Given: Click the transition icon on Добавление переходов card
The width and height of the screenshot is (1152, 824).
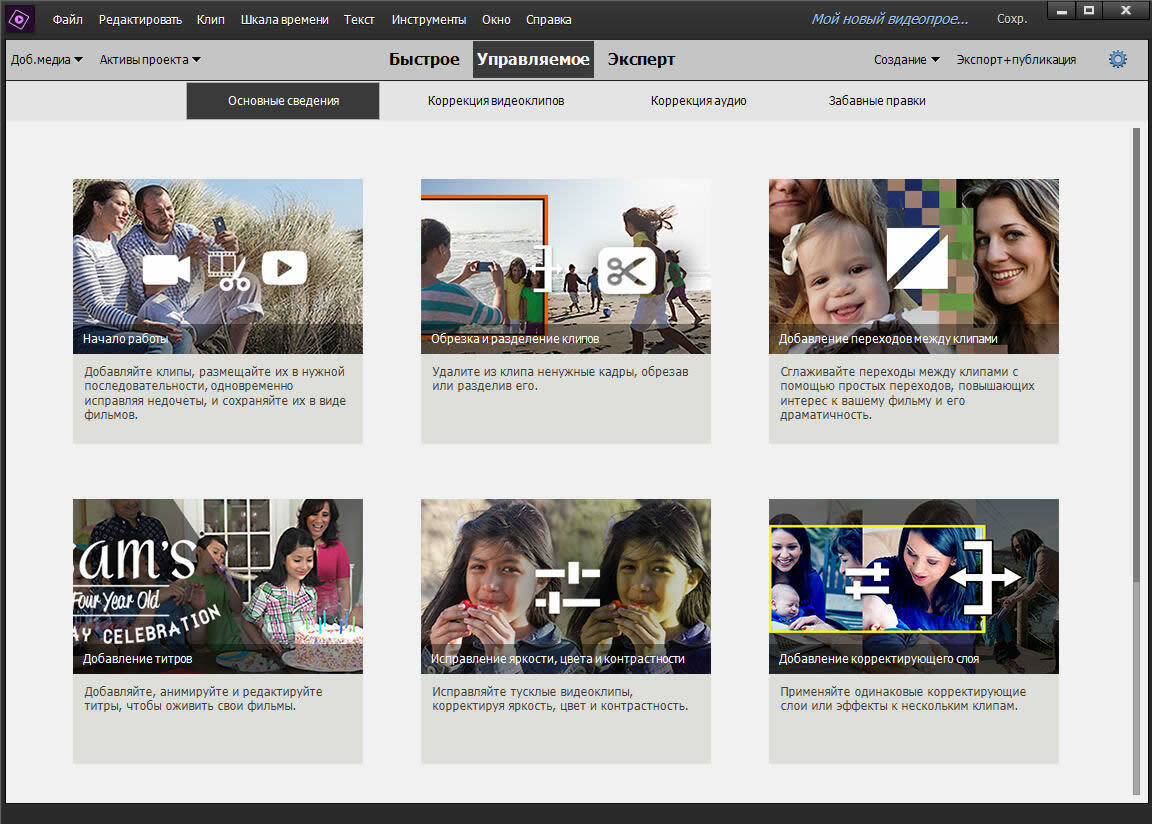Looking at the screenshot, I should click(x=917, y=258).
